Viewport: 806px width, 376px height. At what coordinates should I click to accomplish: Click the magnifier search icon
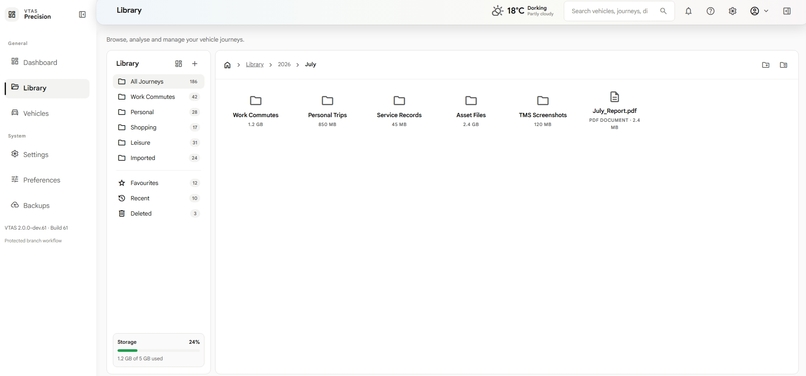pos(663,11)
